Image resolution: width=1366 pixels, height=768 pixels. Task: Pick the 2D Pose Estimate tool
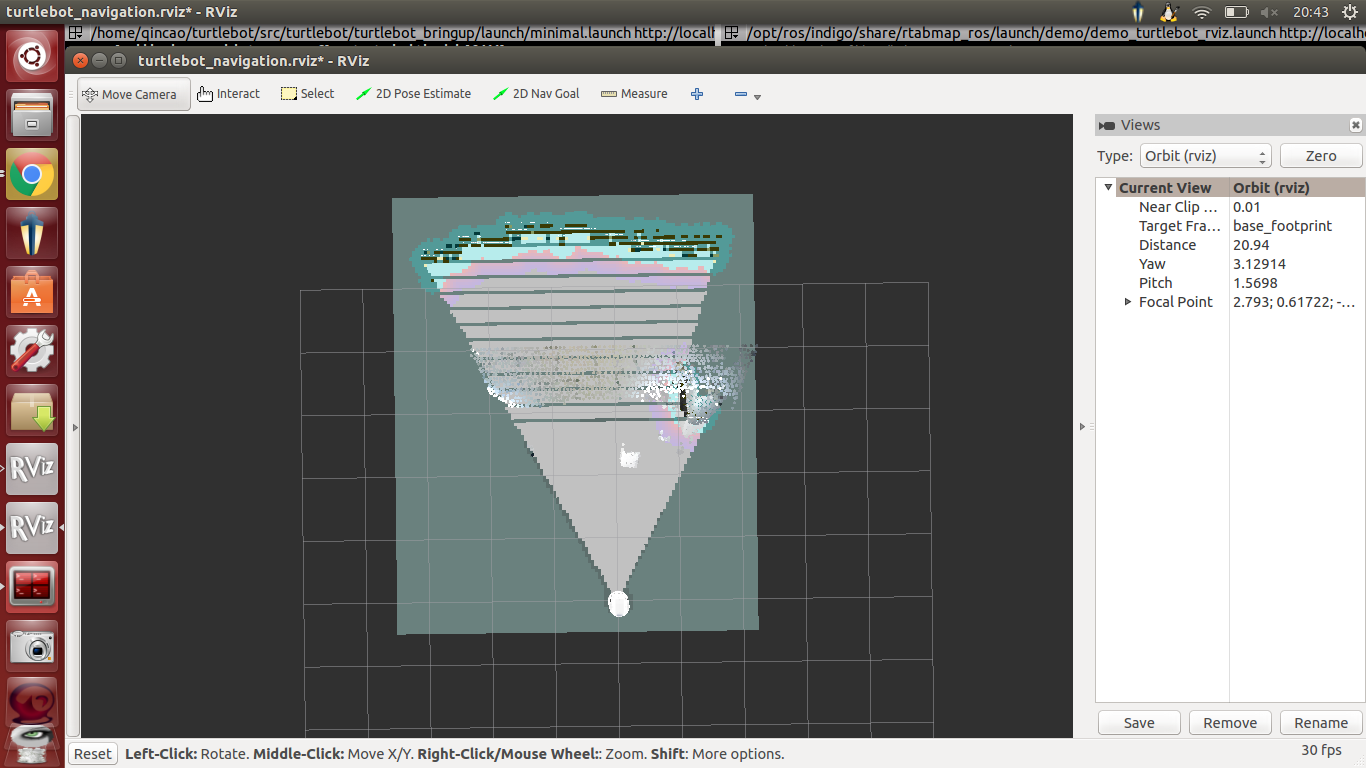point(414,94)
